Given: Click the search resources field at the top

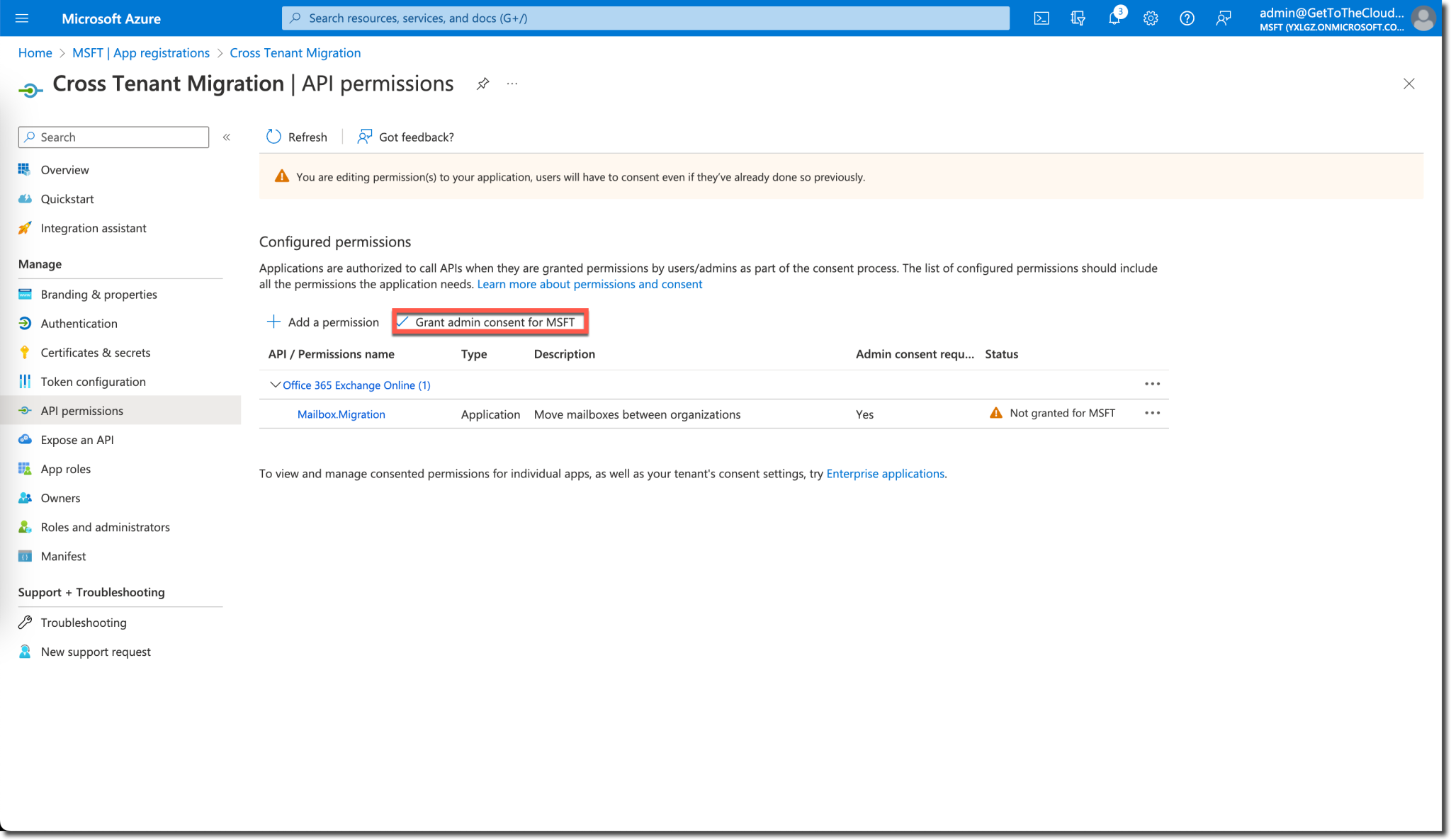Looking at the screenshot, I should click(645, 18).
